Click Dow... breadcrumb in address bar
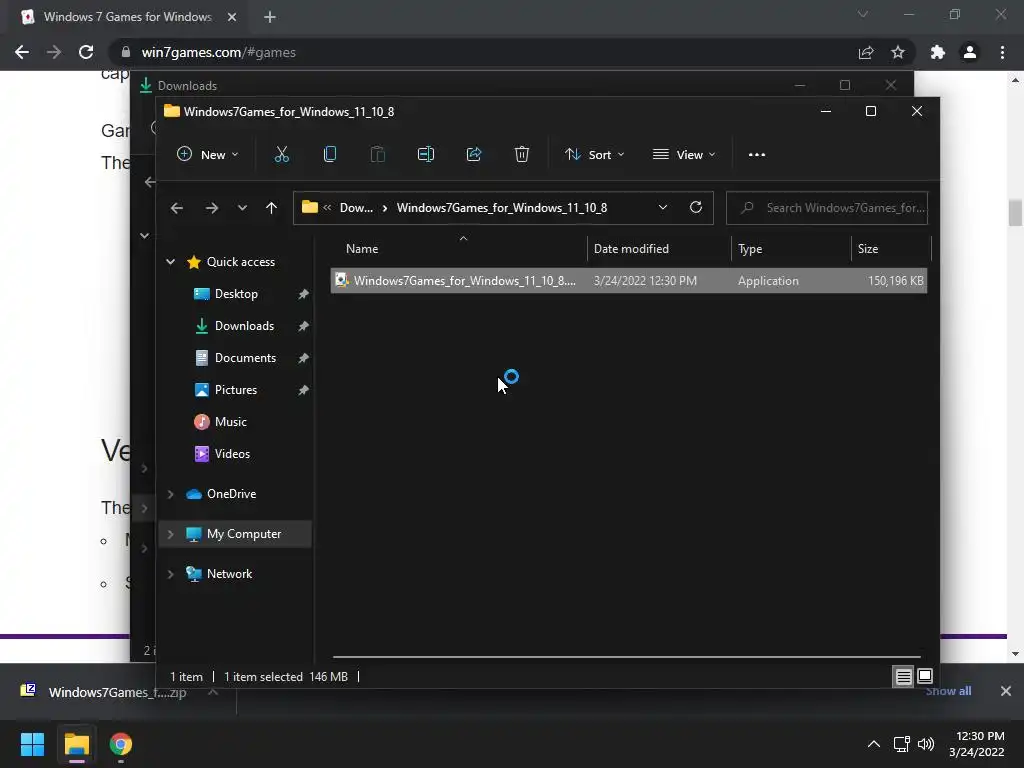This screenshot has width=1024, height=768. coord(356,208)
